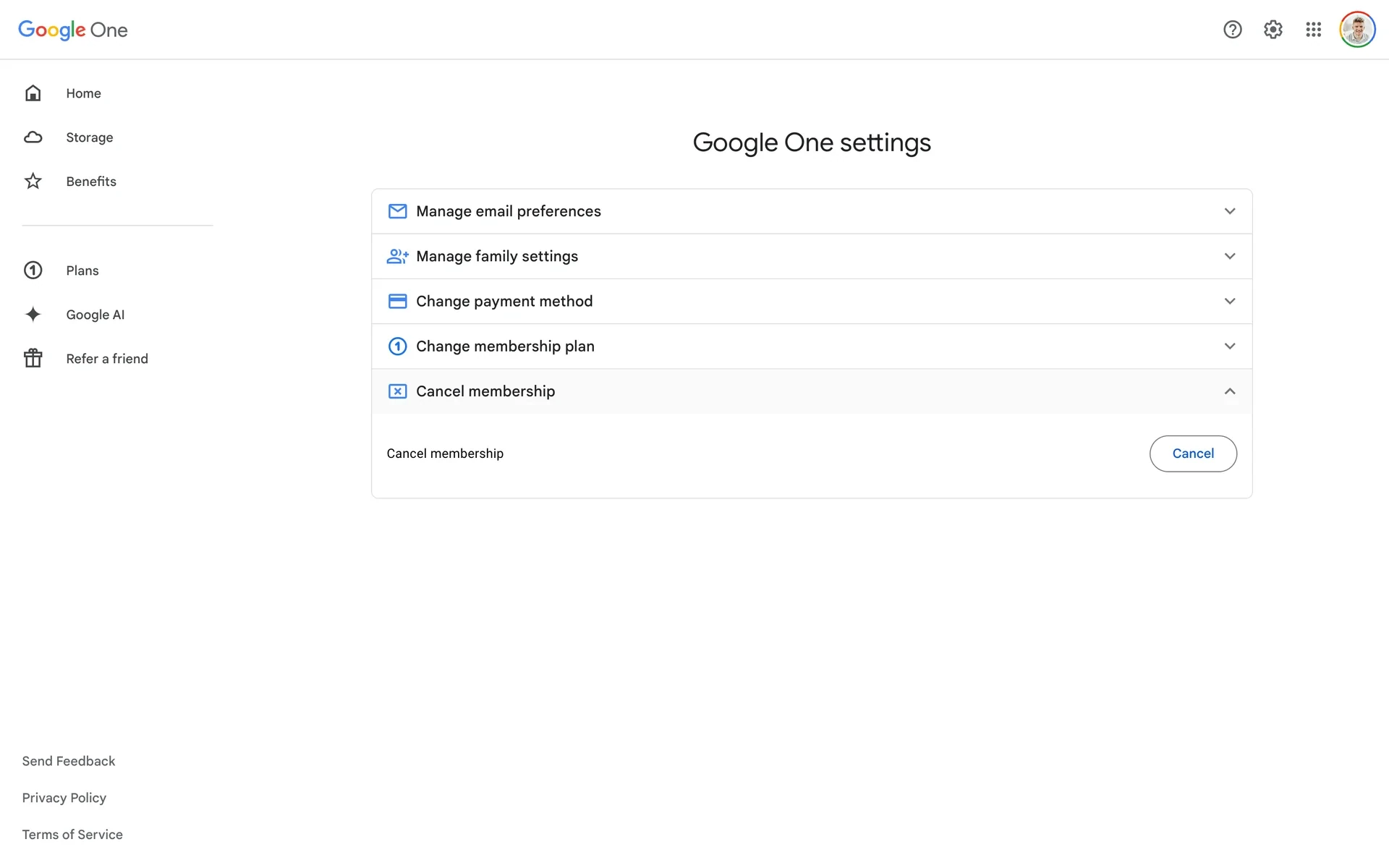Click the Cancel membership text in expanded panel
Viewport: 1389px width, 868px height.
(x=445, y=454)
